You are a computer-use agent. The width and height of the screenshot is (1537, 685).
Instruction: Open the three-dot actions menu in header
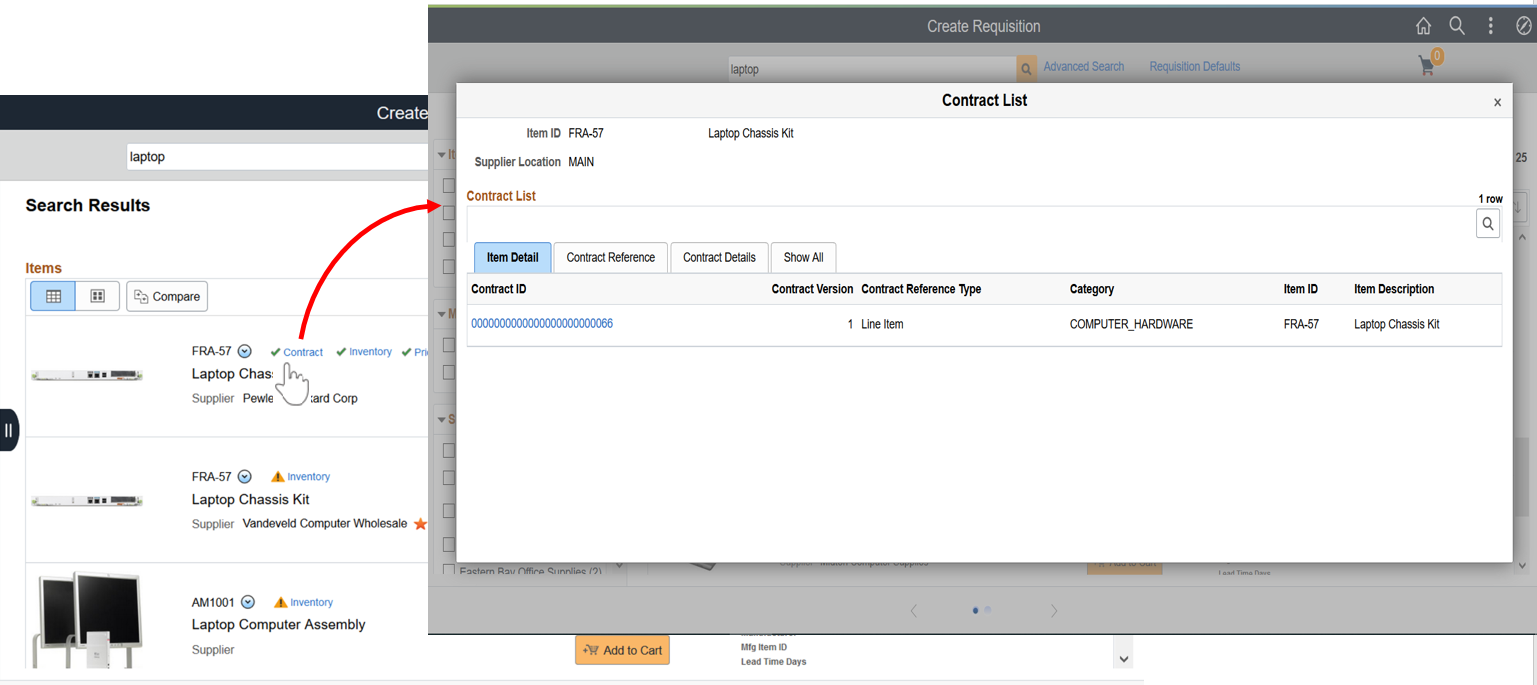point(1491,26)
